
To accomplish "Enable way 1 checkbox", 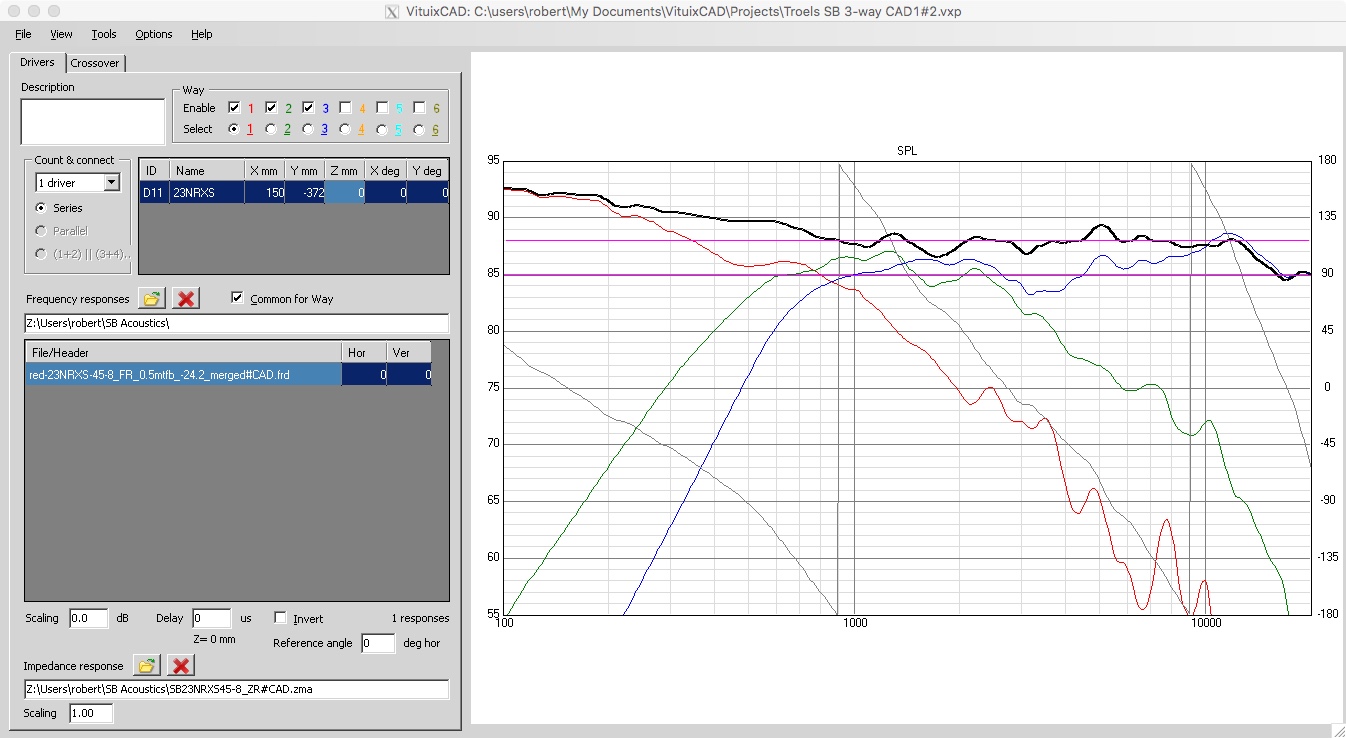I will coord(234,107).
